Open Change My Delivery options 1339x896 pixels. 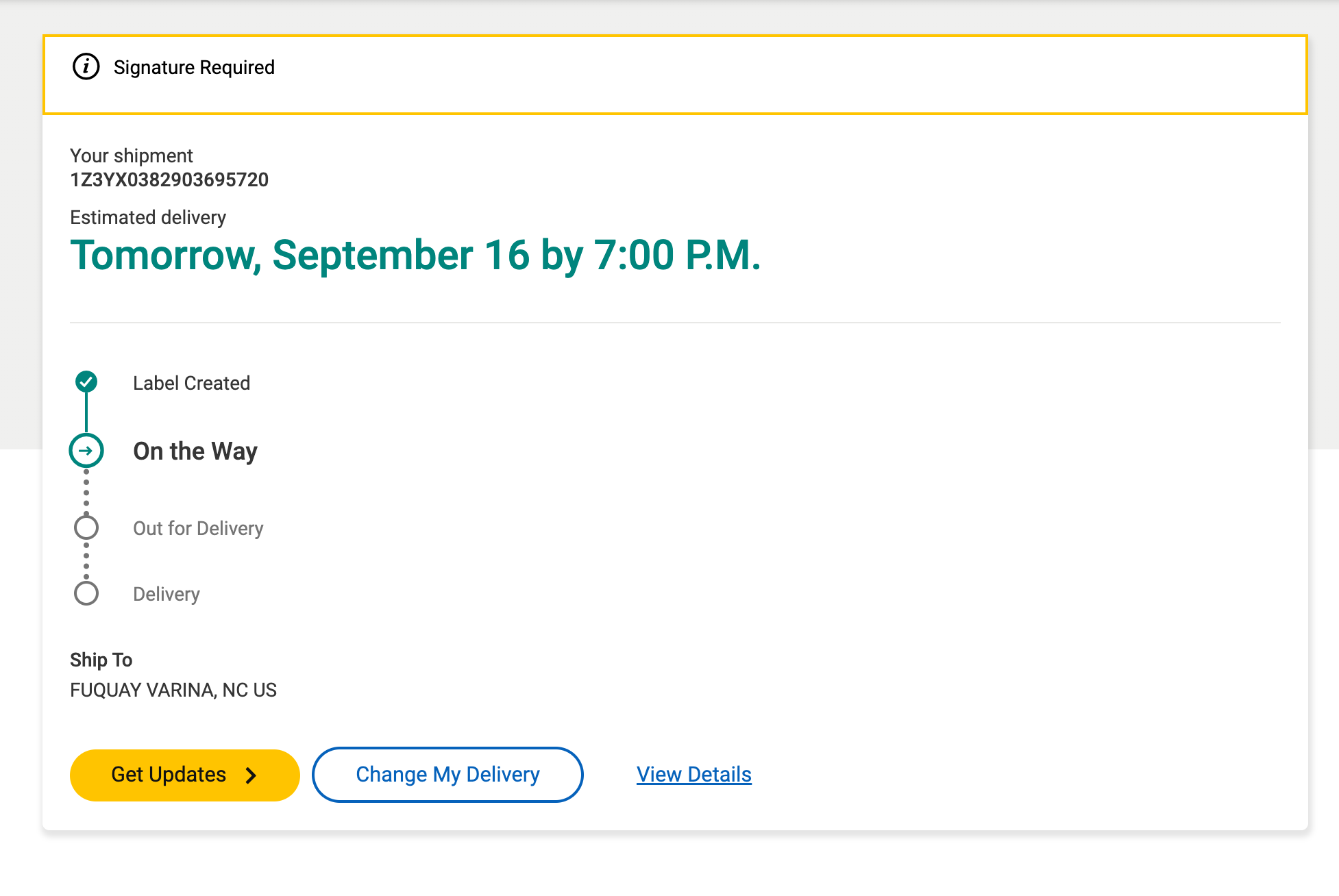click(447, 775)
